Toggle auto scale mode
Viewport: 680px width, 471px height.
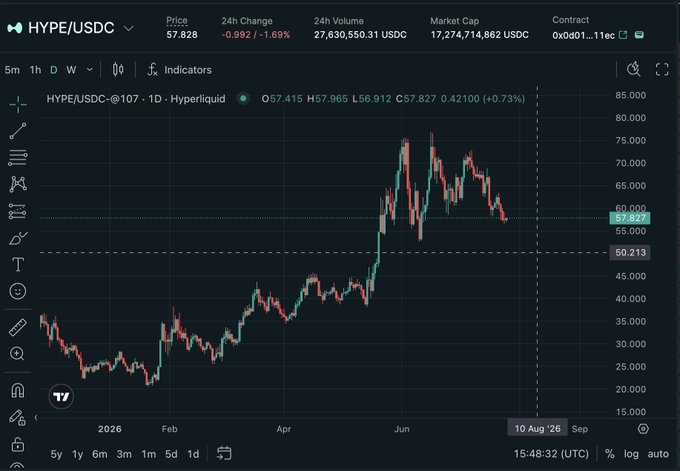pos(658,454)
